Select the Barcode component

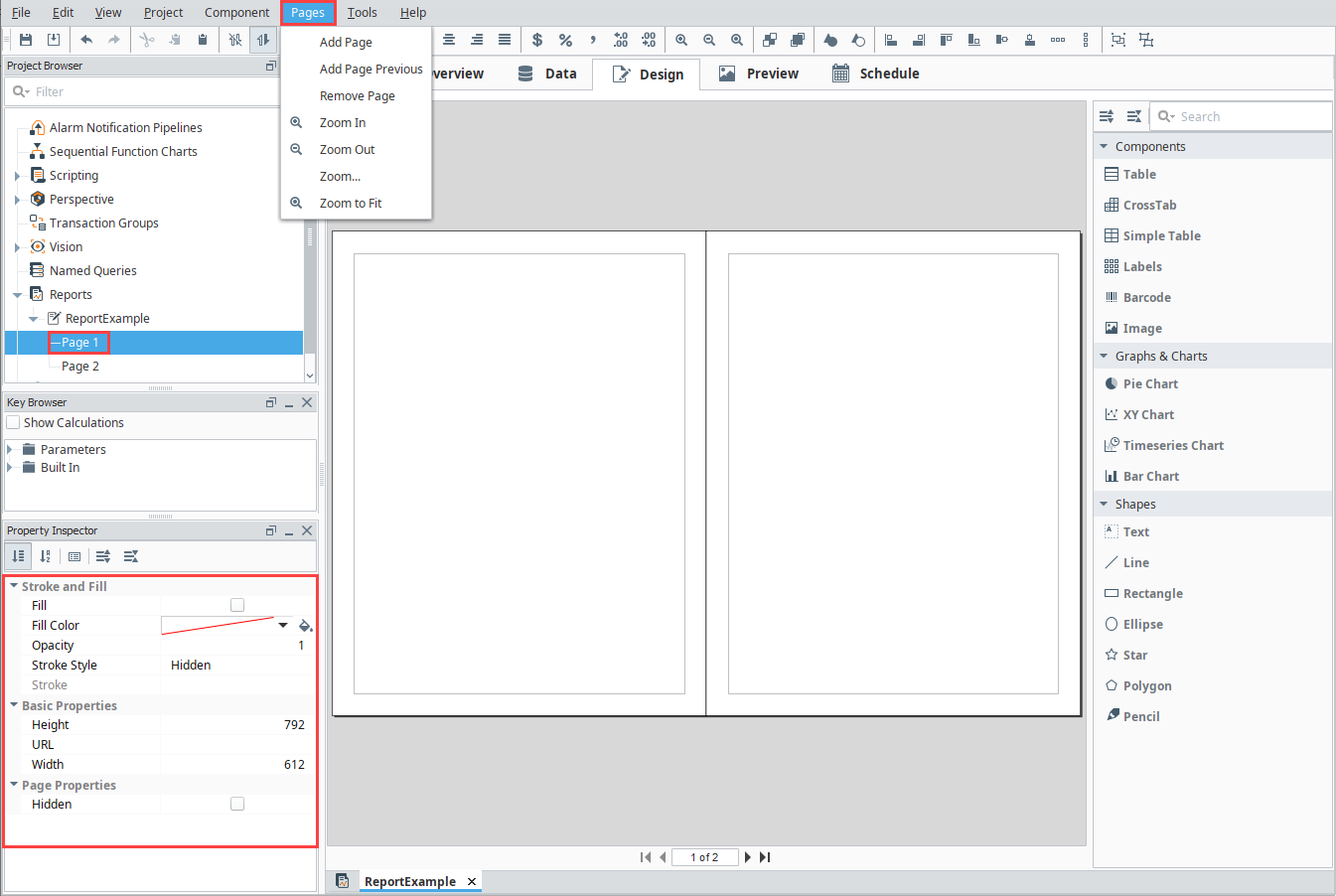pos(1138,297)
